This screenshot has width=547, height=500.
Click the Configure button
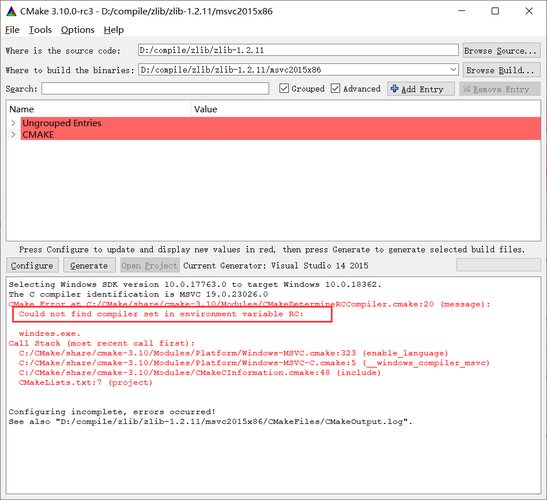32,266
